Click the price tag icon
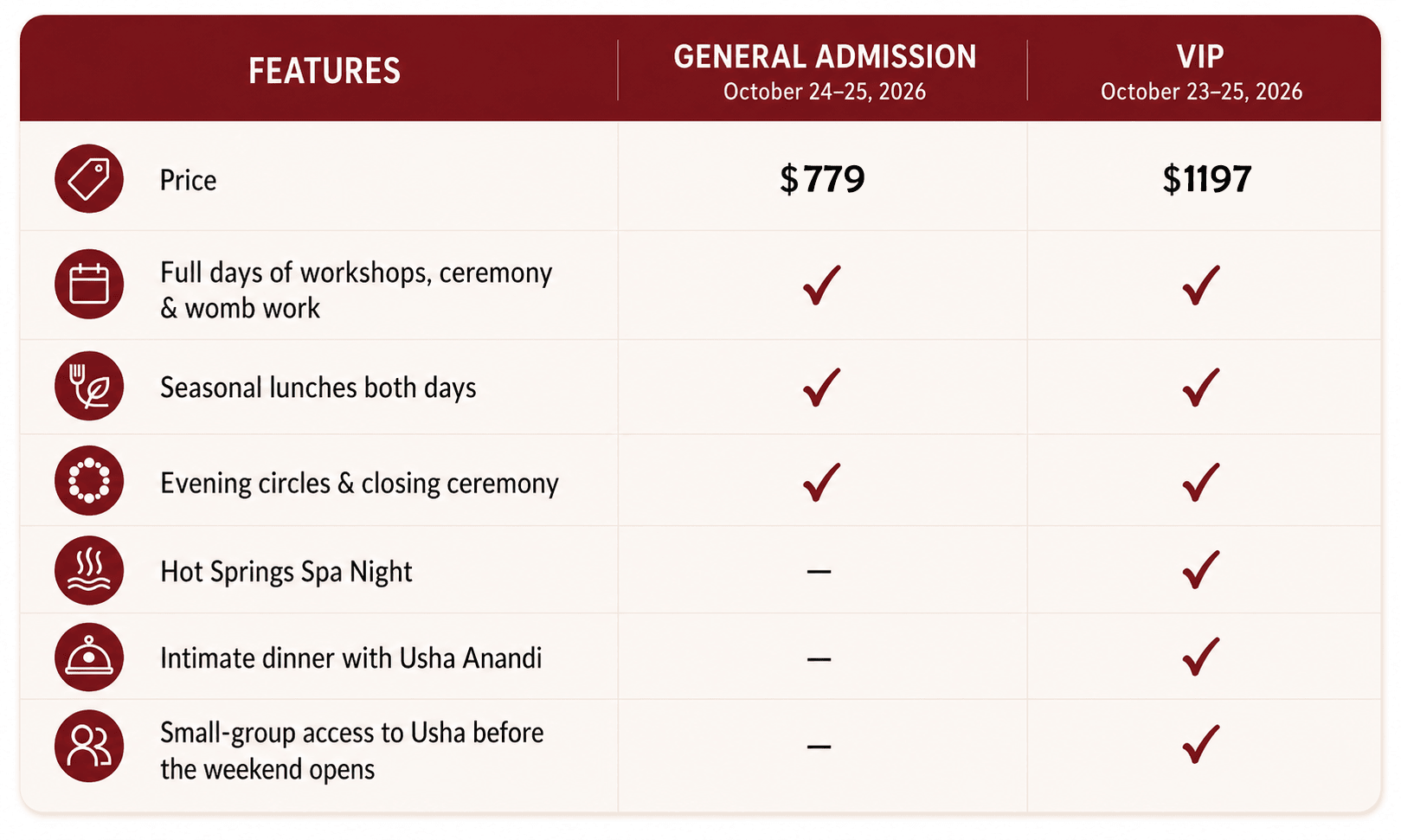Image resolution: width=1401 pixels, height=840 pixels. (89, 179)
